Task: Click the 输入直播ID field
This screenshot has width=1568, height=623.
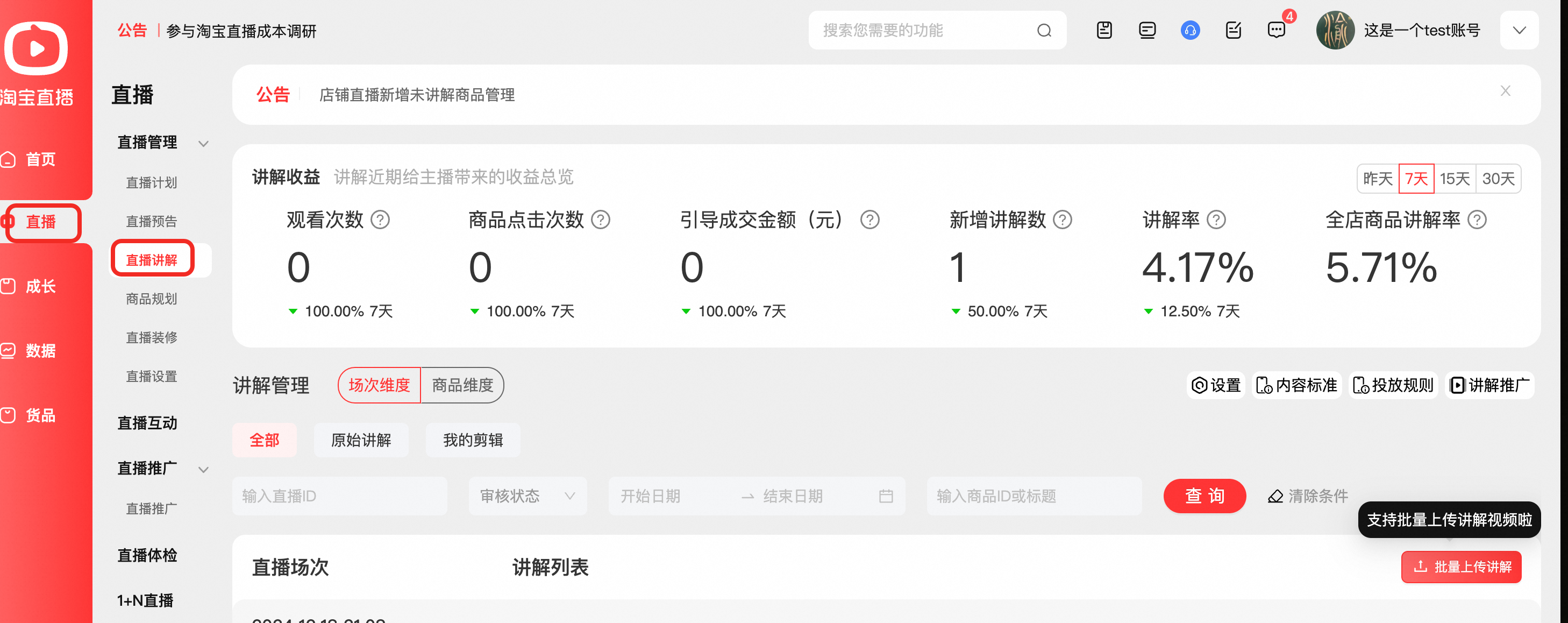Action: (340, 495)
